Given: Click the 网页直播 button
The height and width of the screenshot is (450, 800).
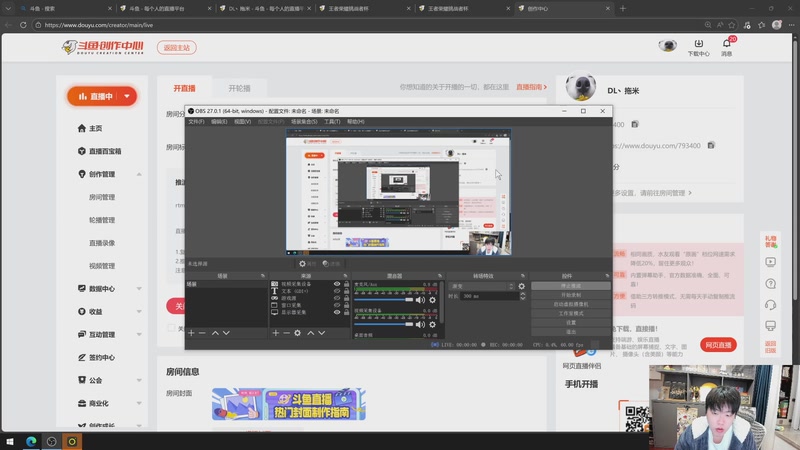Looking at the screenshot, I should (x=718, y=345).
